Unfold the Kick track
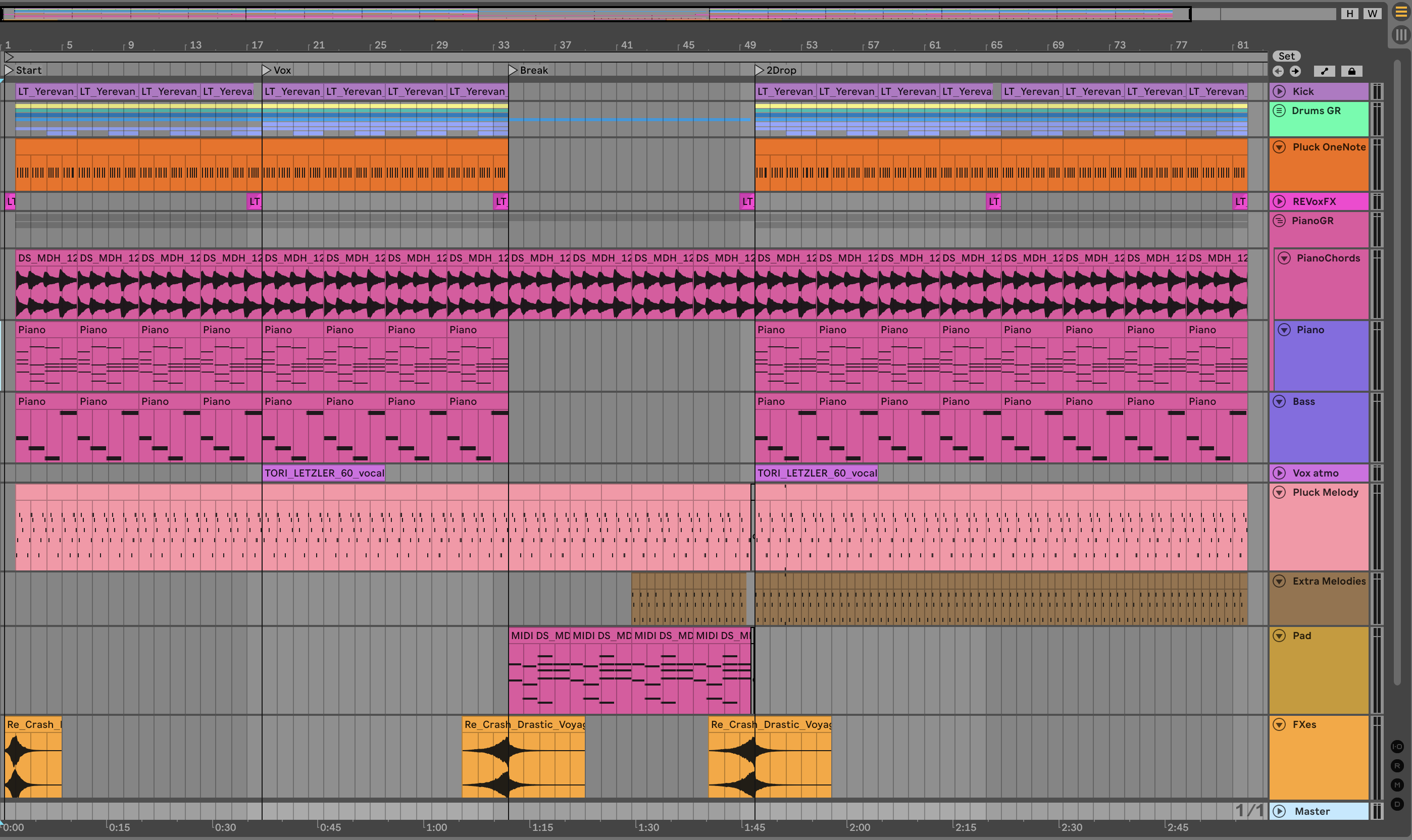 [x=1279, y=91]
